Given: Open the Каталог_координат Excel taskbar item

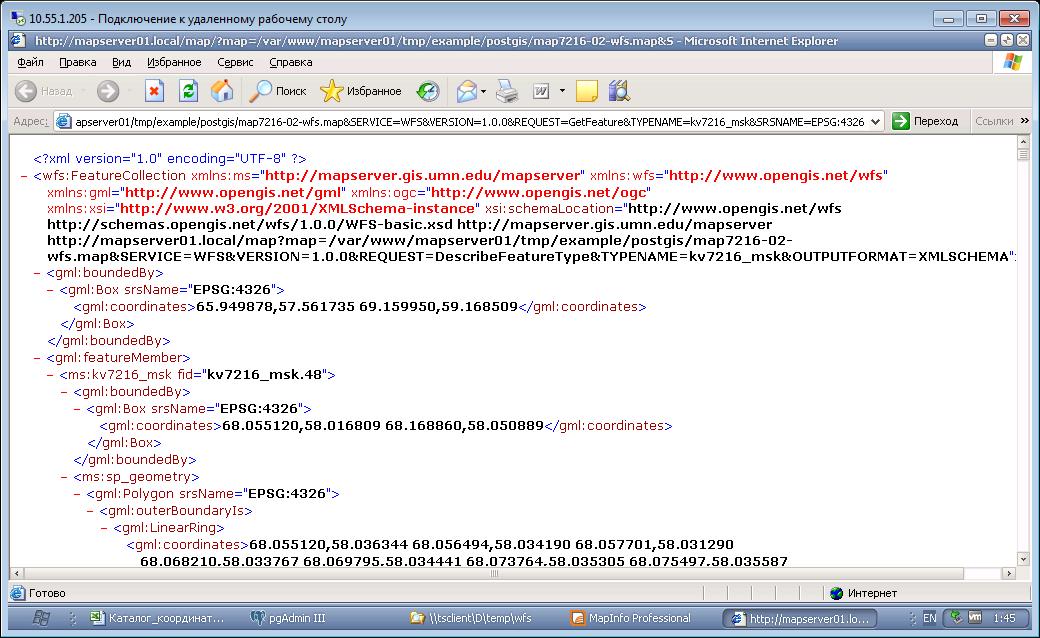Looking at the screenshot, I should click(159, 618).
